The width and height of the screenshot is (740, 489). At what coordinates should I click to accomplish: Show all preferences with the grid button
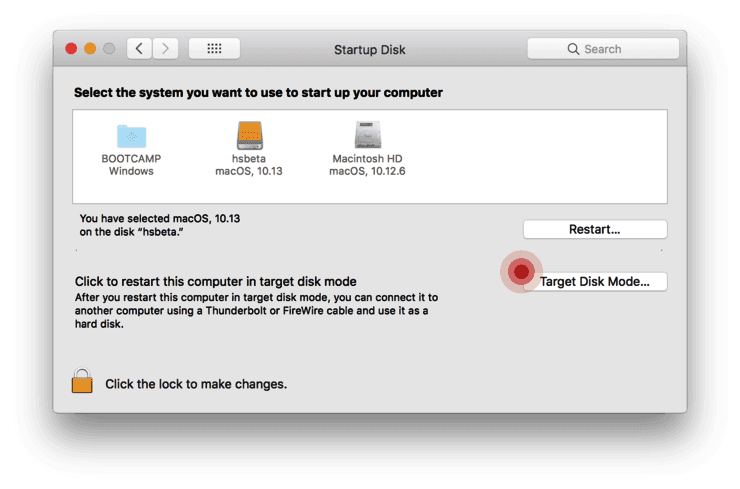click(214, 49)
